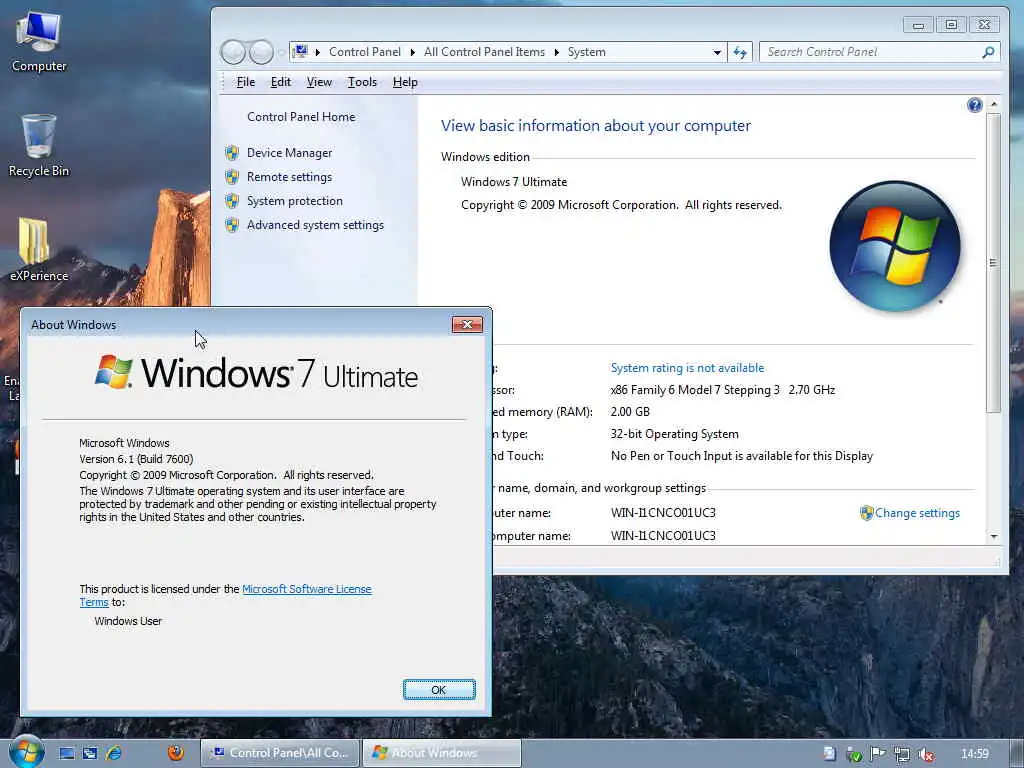Open System protection

[x=295, y=201]
